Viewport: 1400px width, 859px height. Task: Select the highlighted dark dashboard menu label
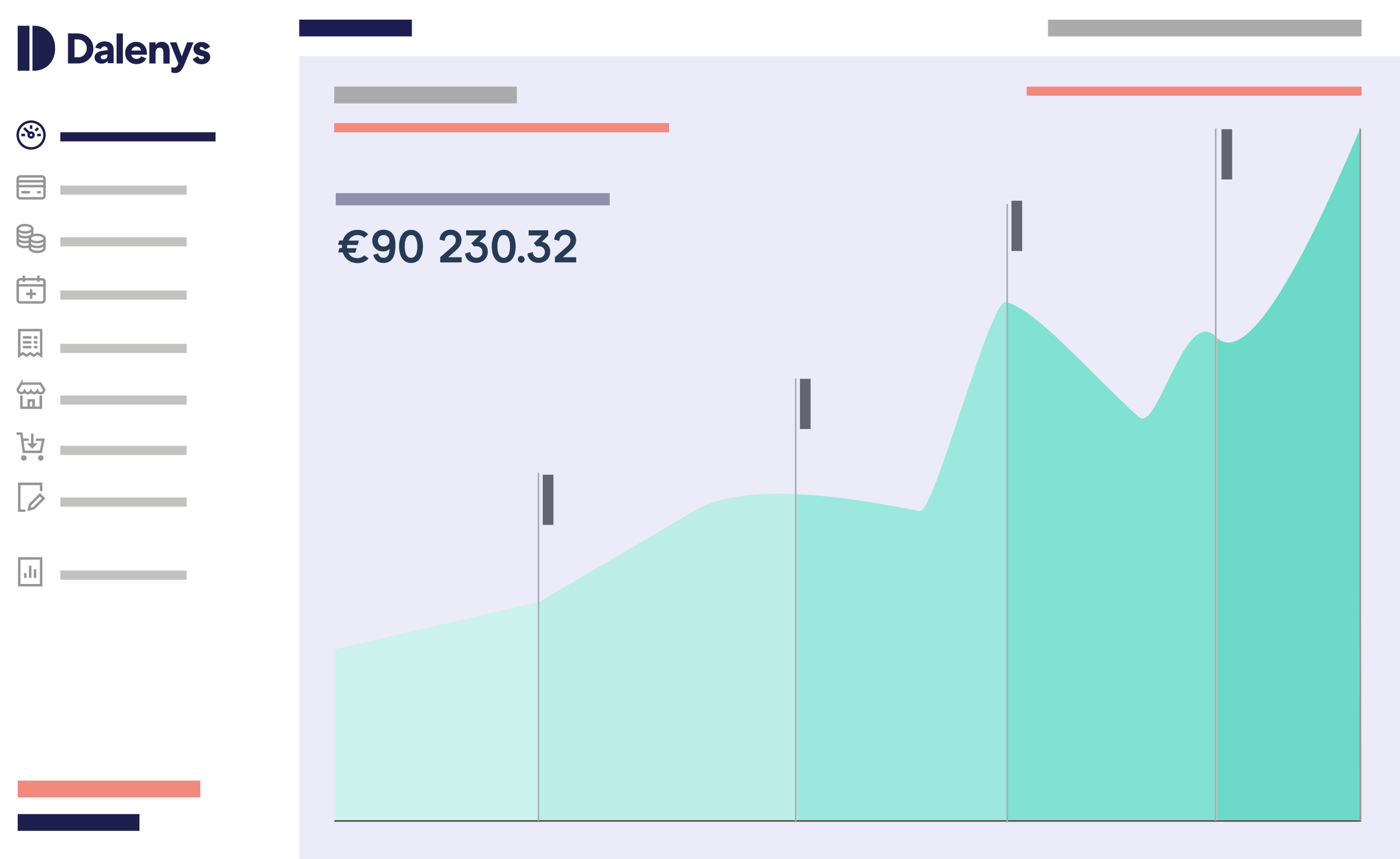[138, 137]
